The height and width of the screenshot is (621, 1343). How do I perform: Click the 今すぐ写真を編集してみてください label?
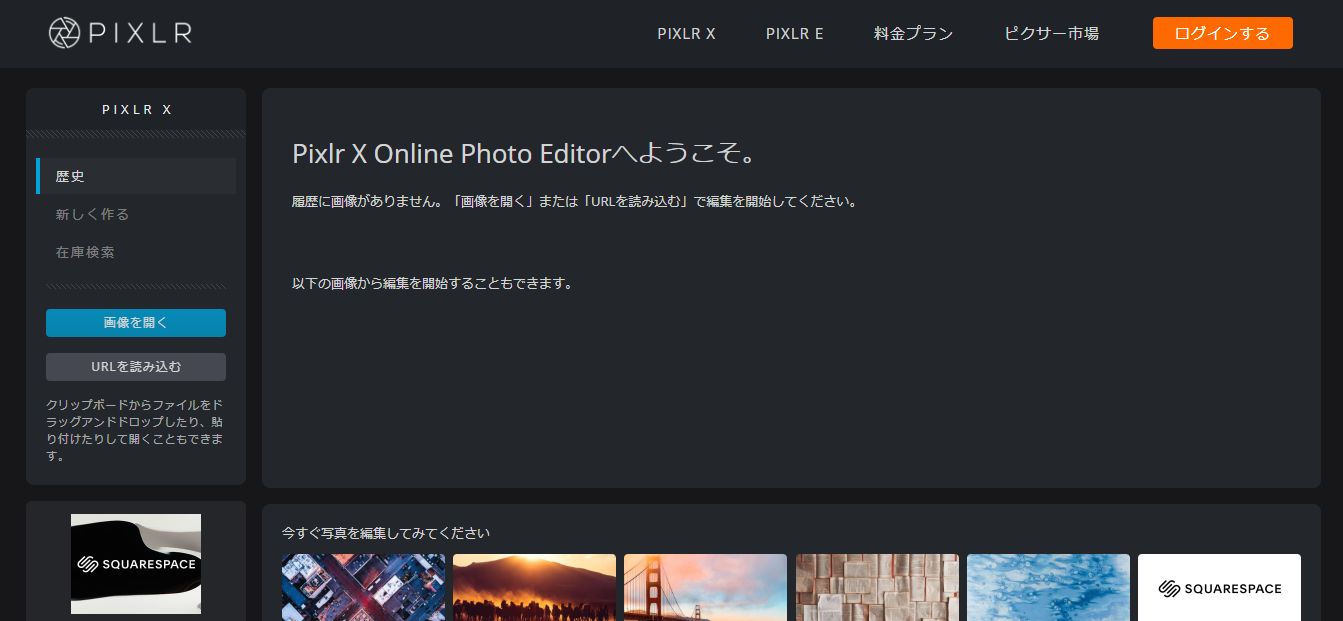(x=386, y=533)
